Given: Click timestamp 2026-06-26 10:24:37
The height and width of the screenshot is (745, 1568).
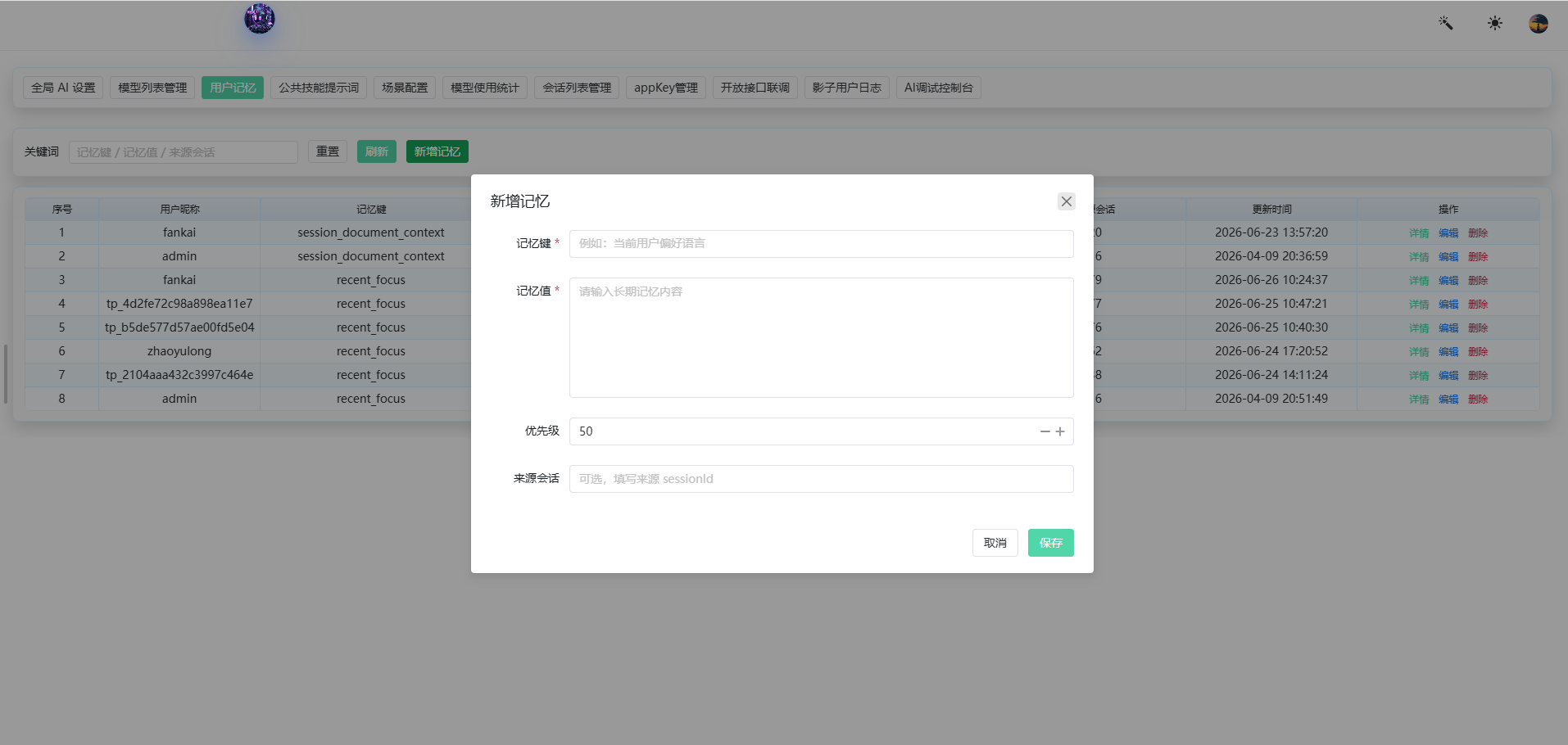Looking at the screenshot, I should [x=1271, y=280].
